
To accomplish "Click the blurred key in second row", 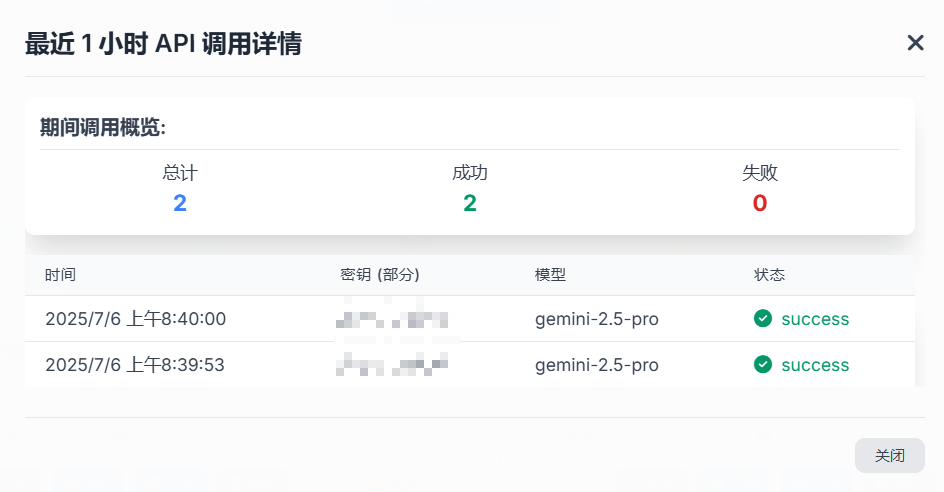I will (392, 365).
